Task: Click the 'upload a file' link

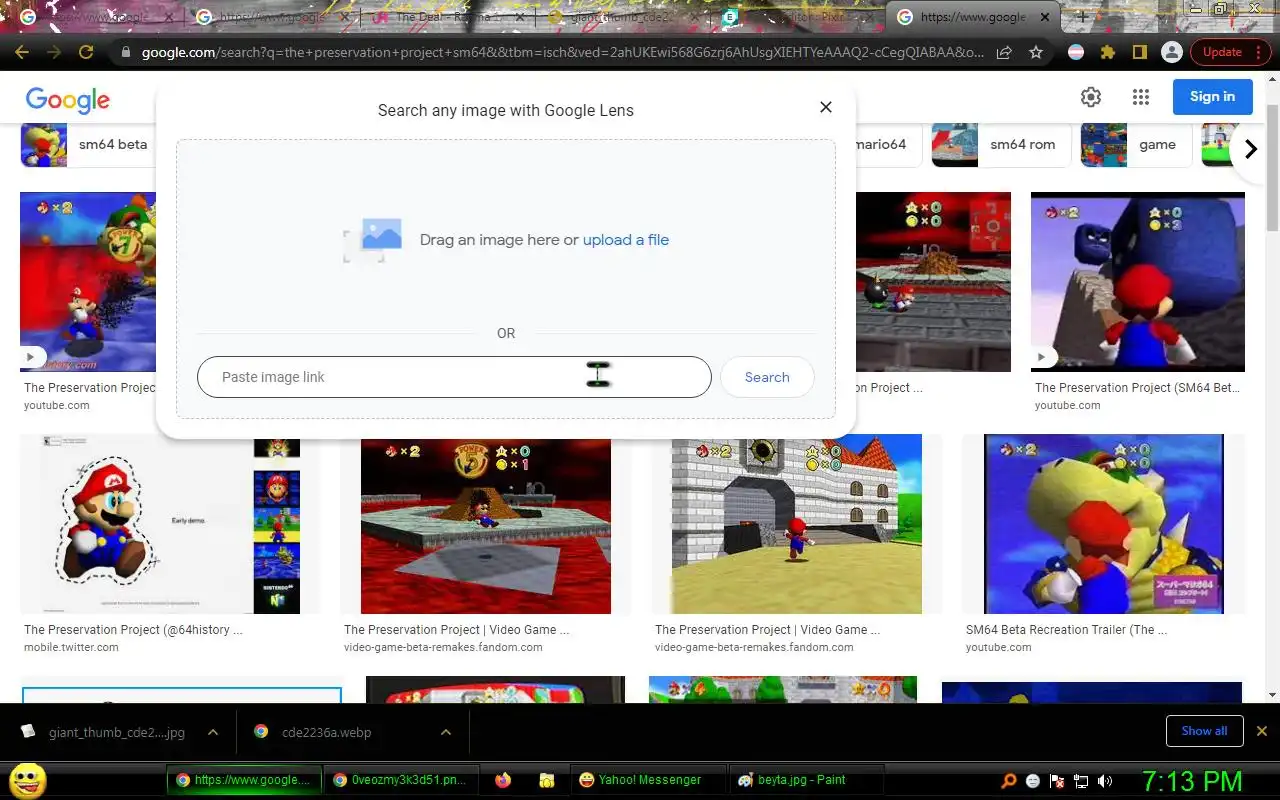Action: click(626, 240)
